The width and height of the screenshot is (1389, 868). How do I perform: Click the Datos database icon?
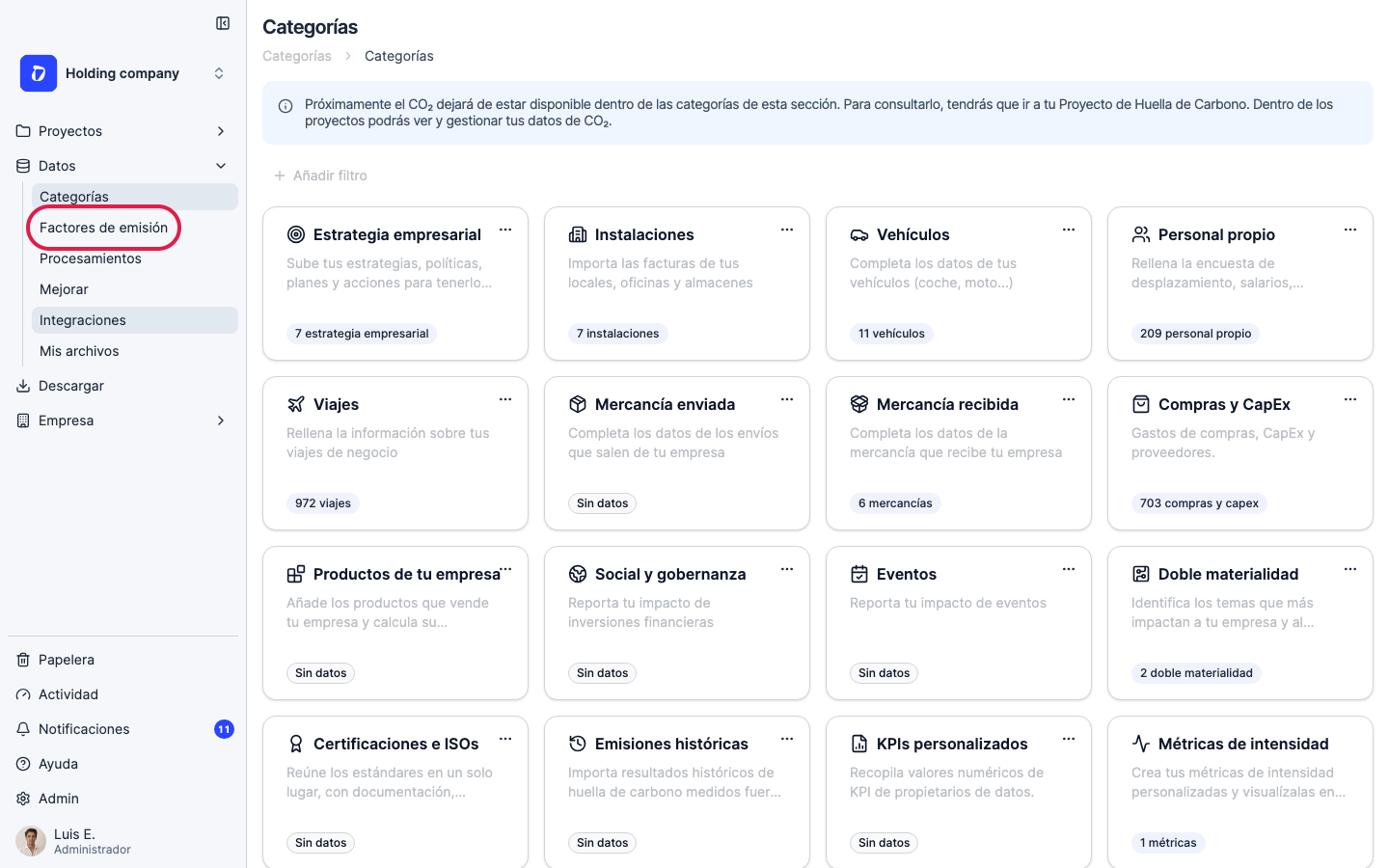tap(23, 166)
